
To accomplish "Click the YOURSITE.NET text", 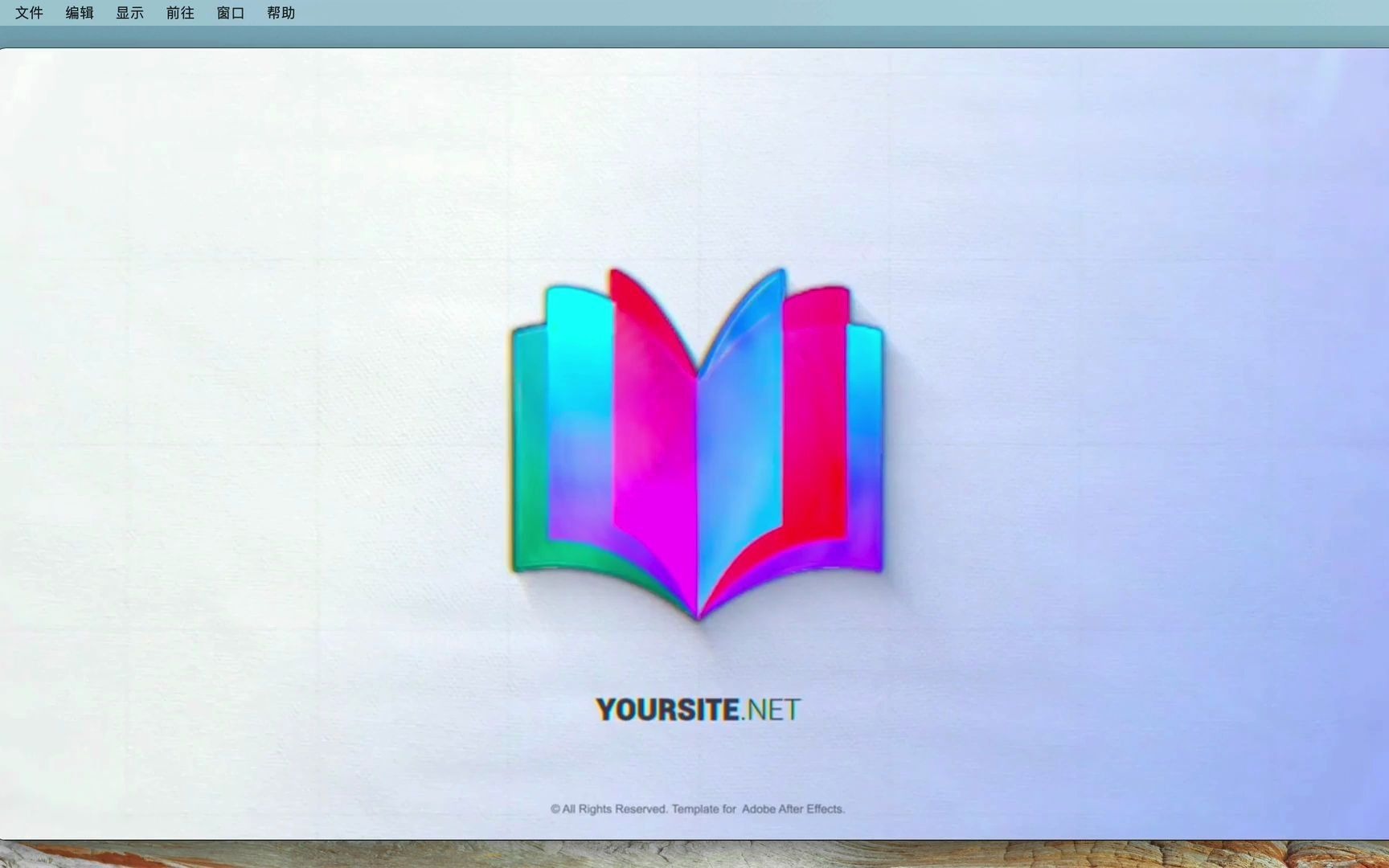I will [x=698, y=710].
